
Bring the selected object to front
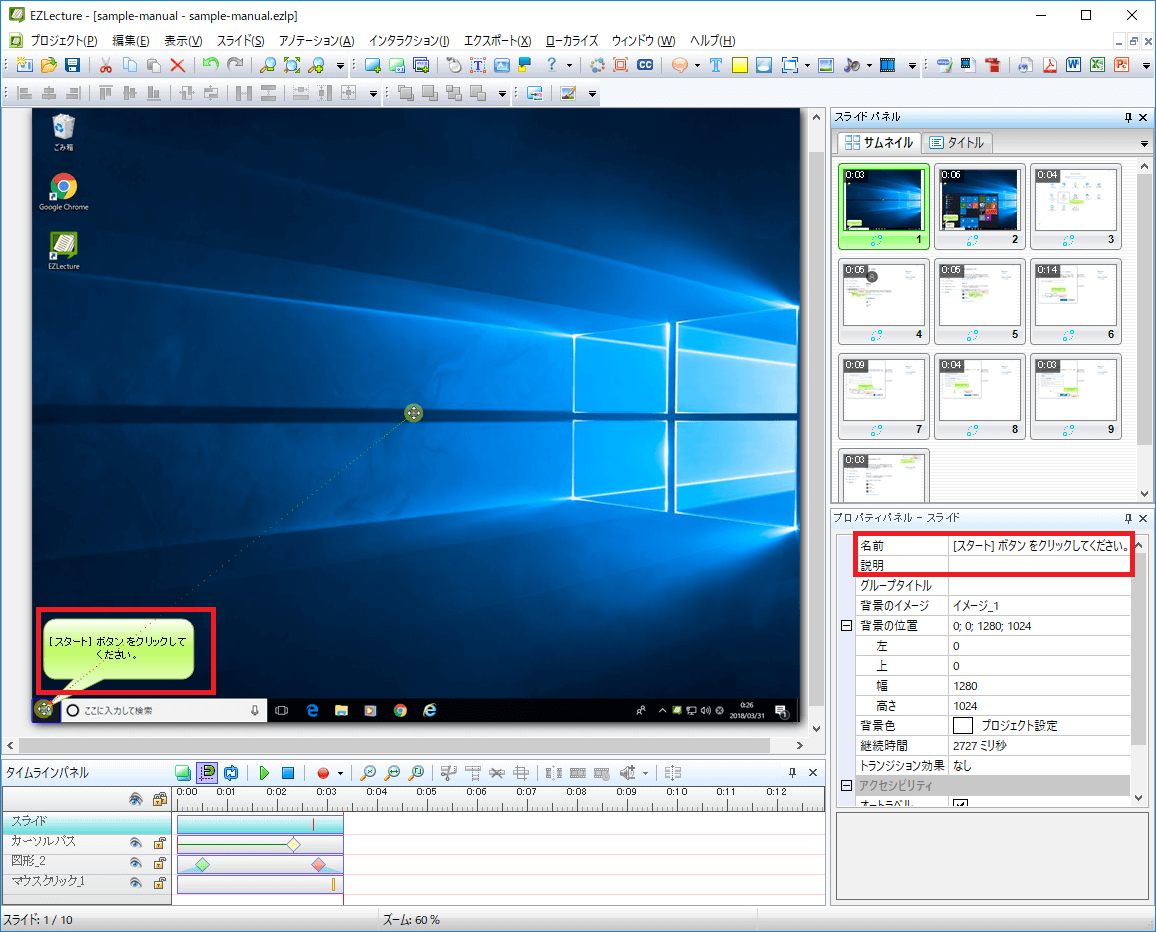pos(406,93)
